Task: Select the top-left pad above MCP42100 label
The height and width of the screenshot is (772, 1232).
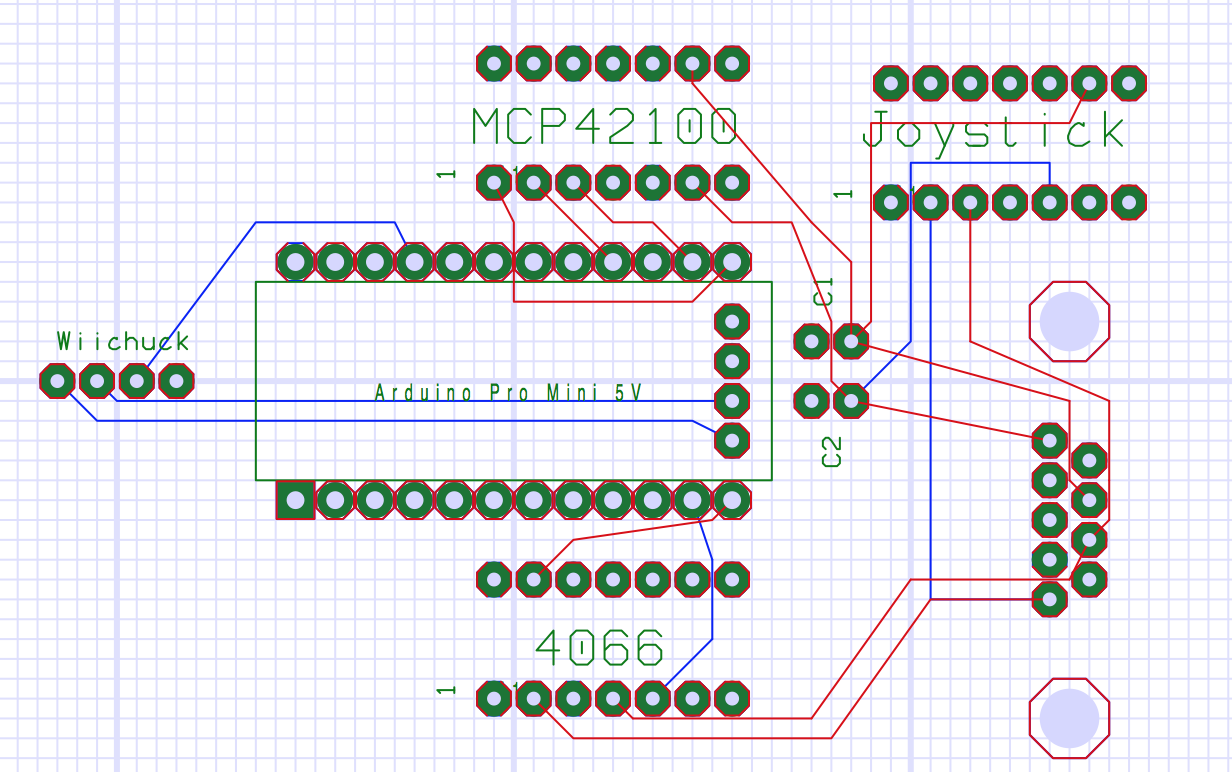Action: tap(493, 64)
